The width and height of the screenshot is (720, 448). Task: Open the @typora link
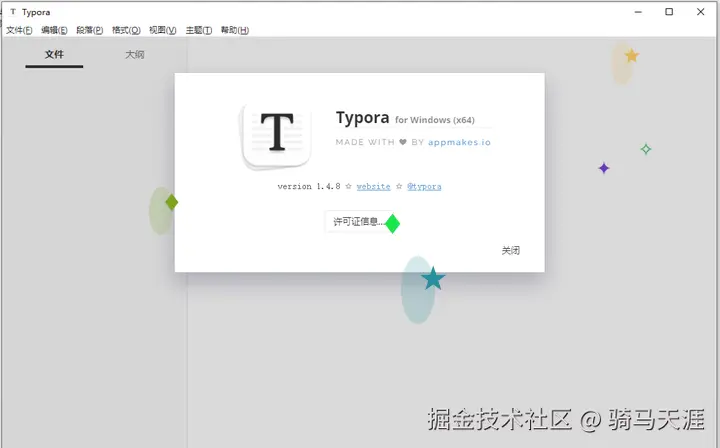coord(424,186)
